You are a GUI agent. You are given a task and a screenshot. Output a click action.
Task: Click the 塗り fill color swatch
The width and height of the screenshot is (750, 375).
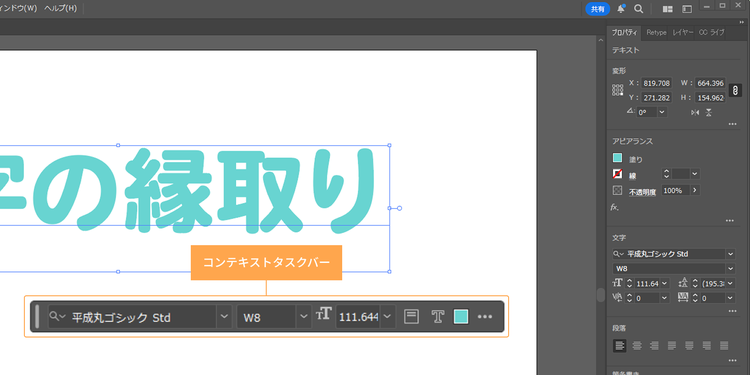[618, 158]
